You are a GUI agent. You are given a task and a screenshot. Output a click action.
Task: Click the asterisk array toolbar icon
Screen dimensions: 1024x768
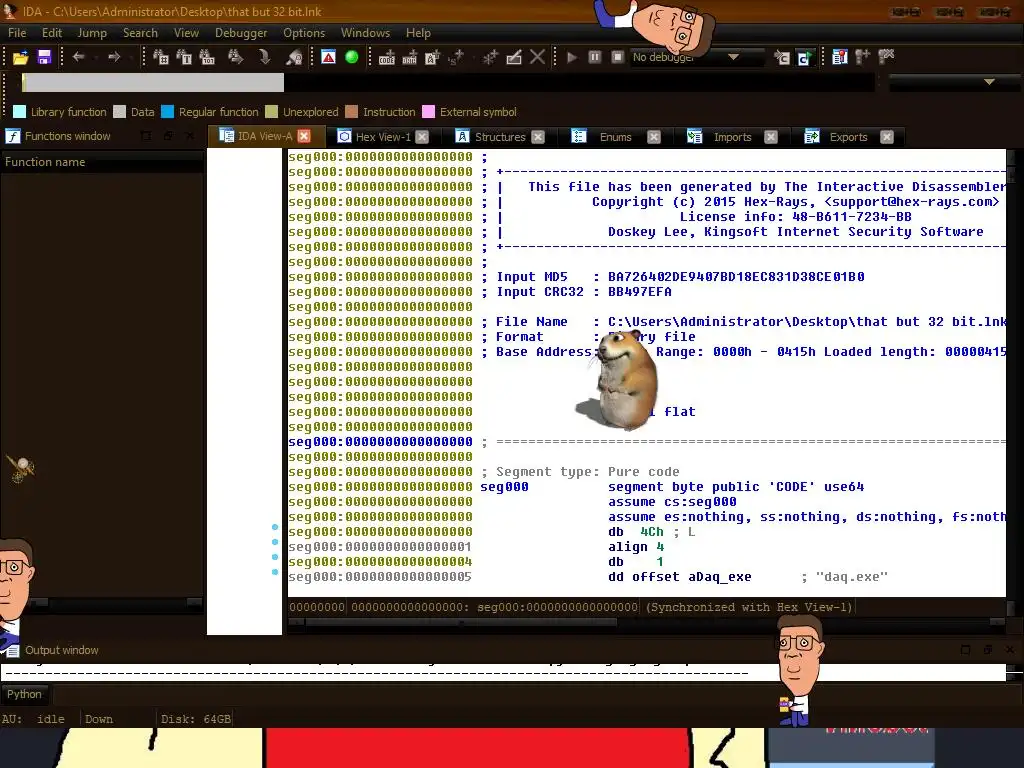point(490,57)
